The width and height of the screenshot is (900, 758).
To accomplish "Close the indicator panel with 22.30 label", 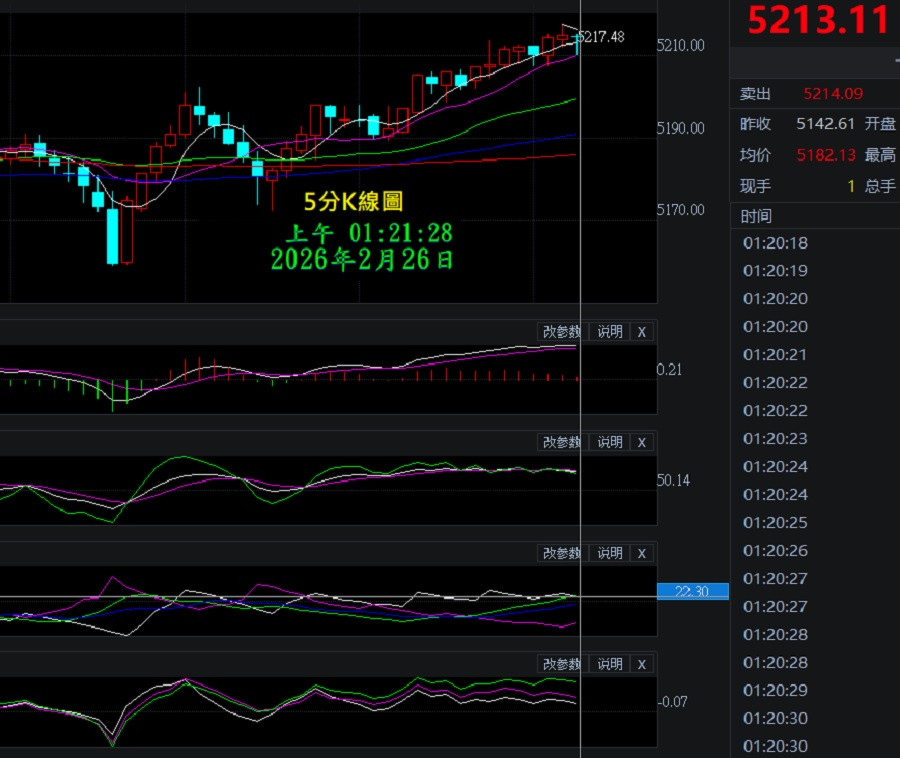I will (642, 554).
